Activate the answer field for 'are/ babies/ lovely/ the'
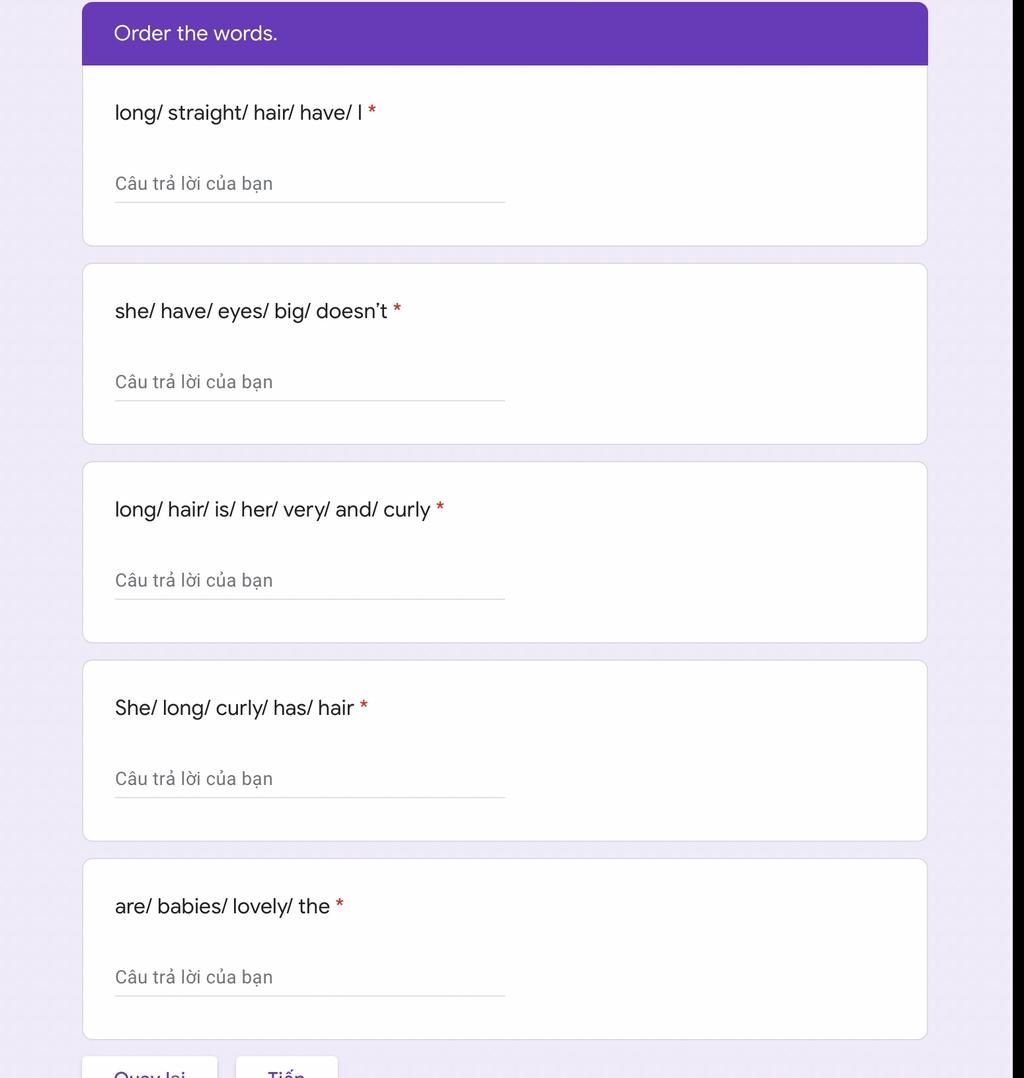1024x1078 pixels. pos(309,978)
